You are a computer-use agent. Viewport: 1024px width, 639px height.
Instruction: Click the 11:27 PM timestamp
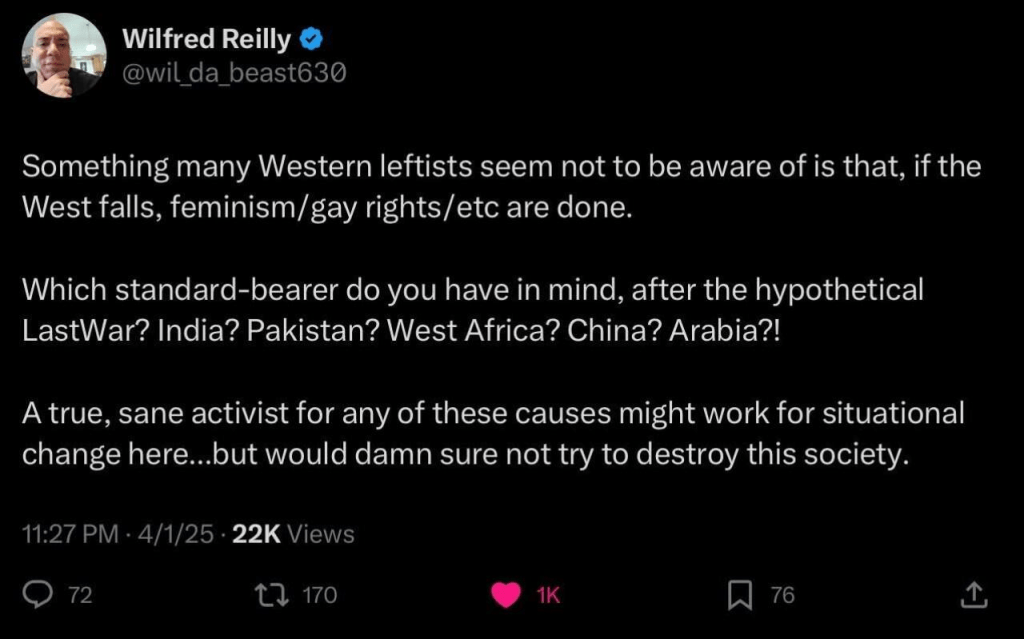pyautogui.click(x=69, y=534)
